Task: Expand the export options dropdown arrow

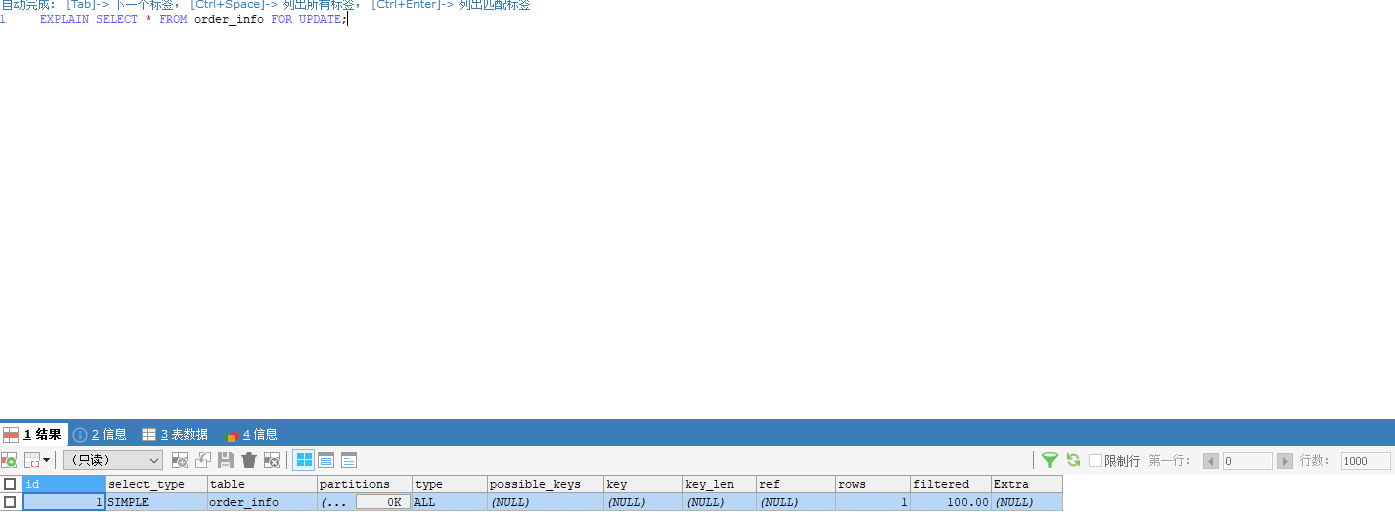Action: pyautogui.click(x=46, y=460)
